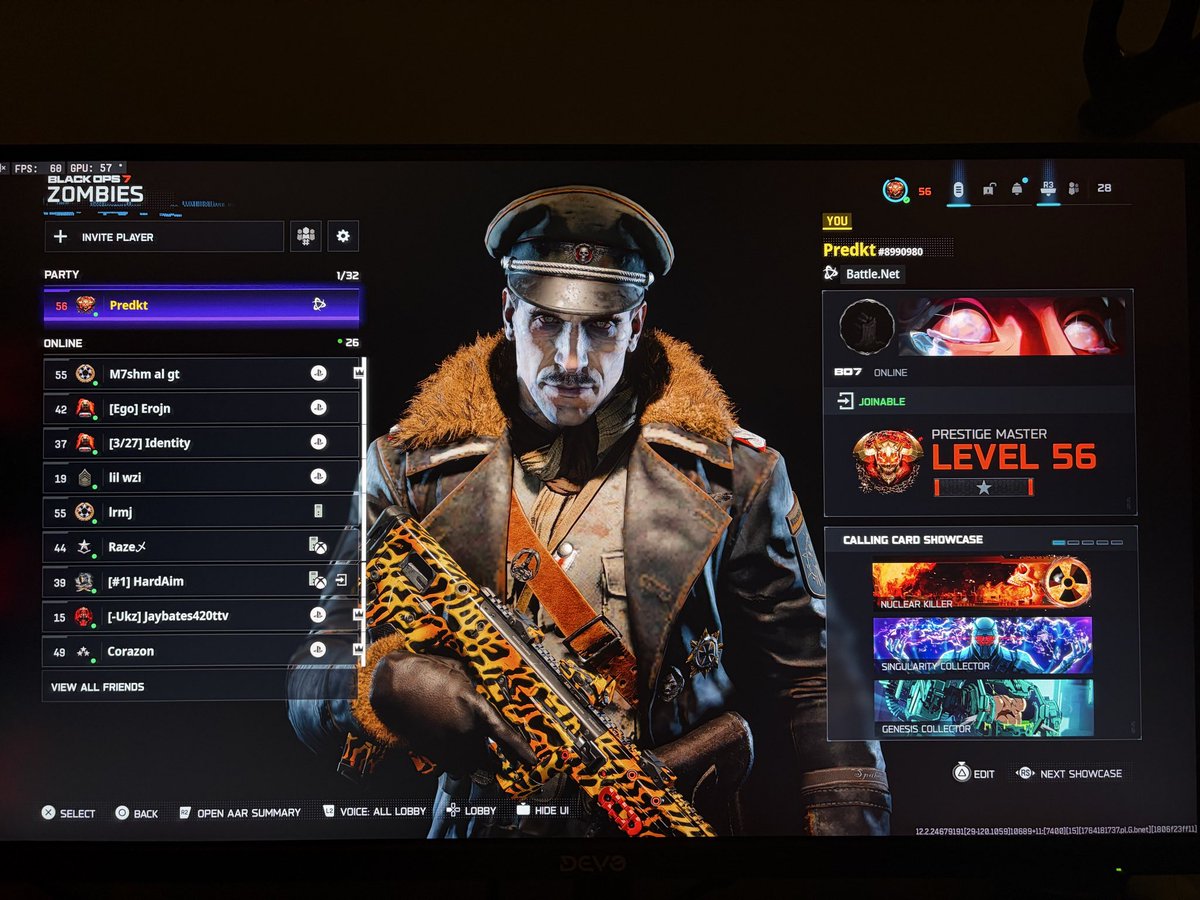Toggle Voice: All Lobby channel
The height and width of the screenshot is (900, 1200).
[x=374, y=811]
